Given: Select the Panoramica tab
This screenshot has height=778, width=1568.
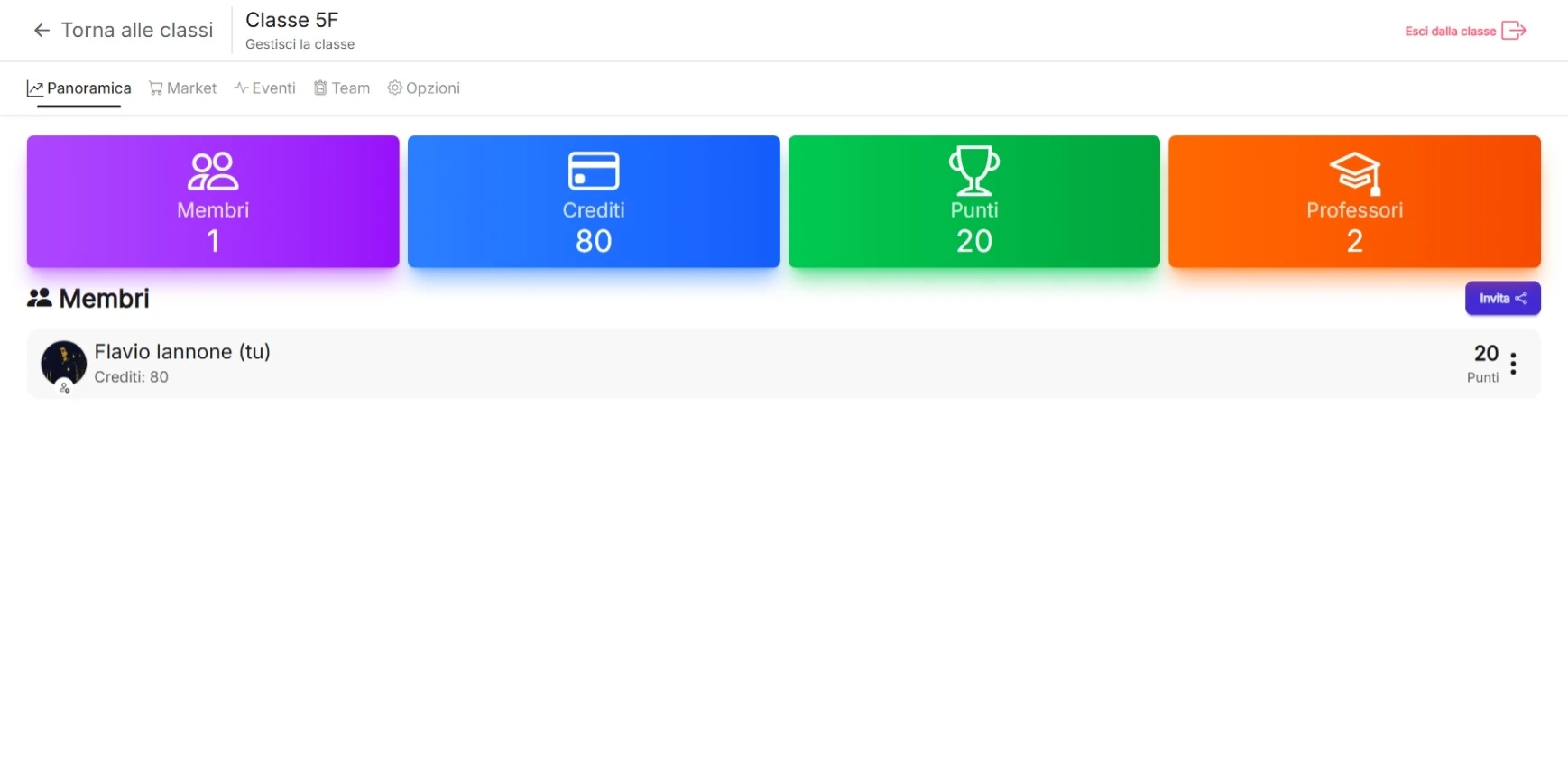Looking at the screenshot, I should [79, 88].
